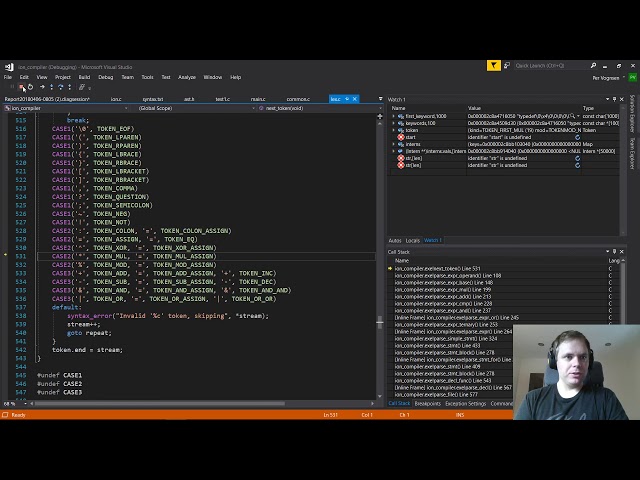Open the zoom percentage dropdown in editor
The height and width of the screenshot is (480, 640).
click(25, 404)
